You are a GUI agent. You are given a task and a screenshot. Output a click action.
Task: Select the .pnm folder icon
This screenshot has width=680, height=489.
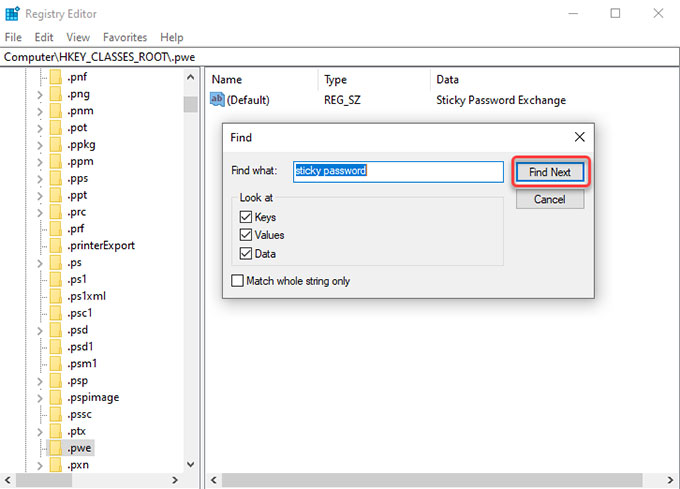pos(56,111)
